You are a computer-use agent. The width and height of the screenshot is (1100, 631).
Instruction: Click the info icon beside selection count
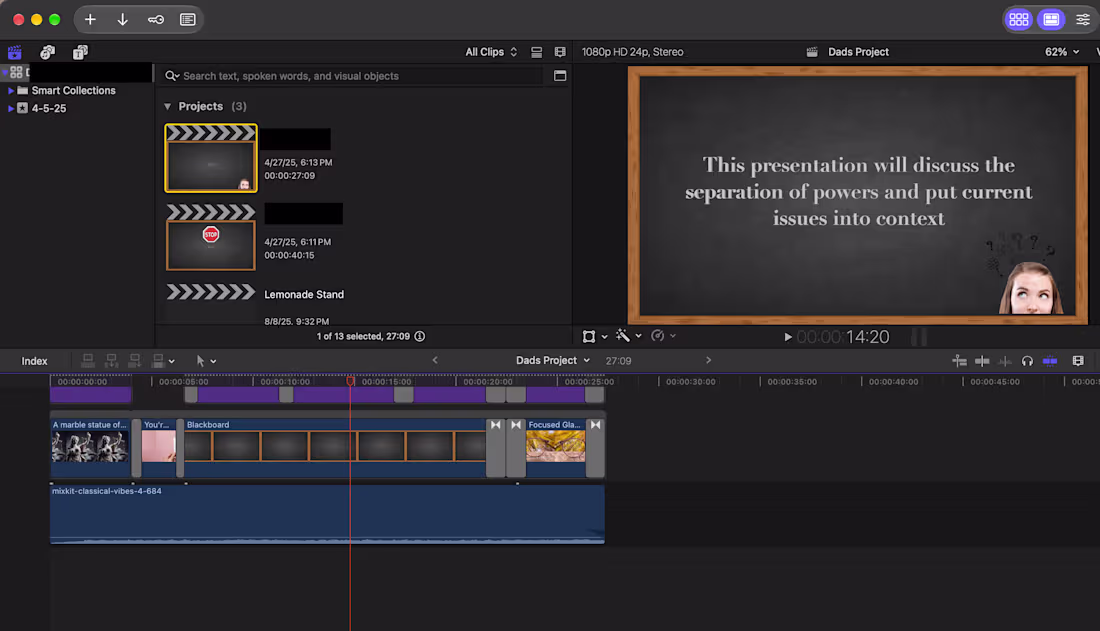pos(420,336)
